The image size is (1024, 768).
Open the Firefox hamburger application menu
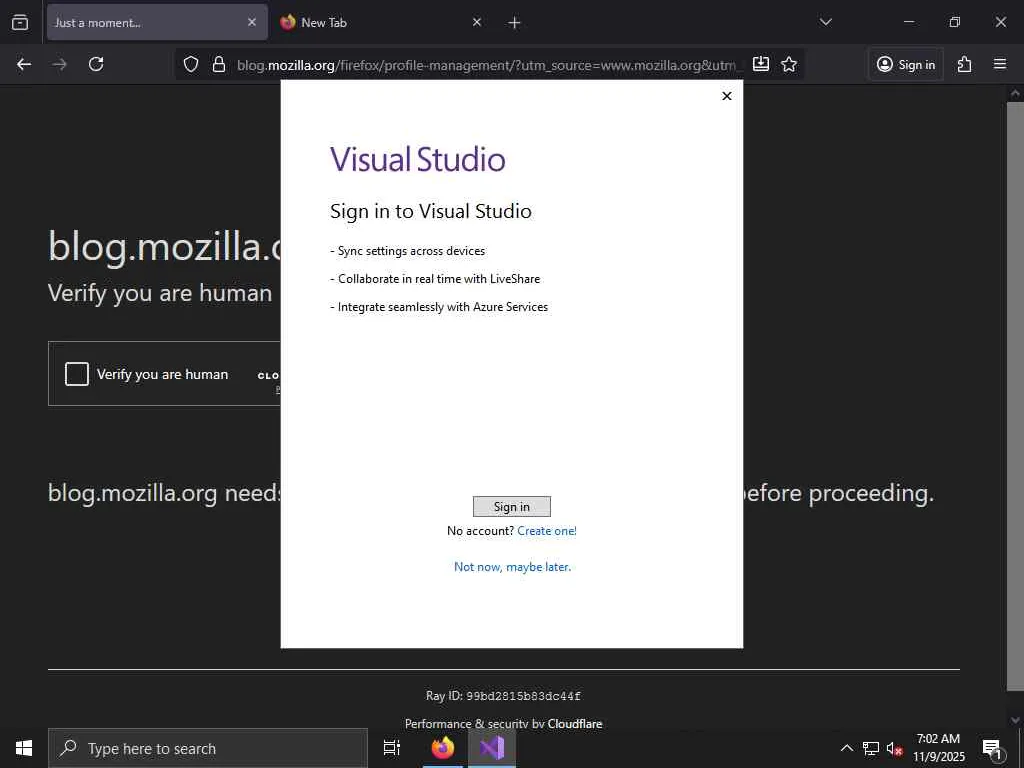tap(1000, 64)
